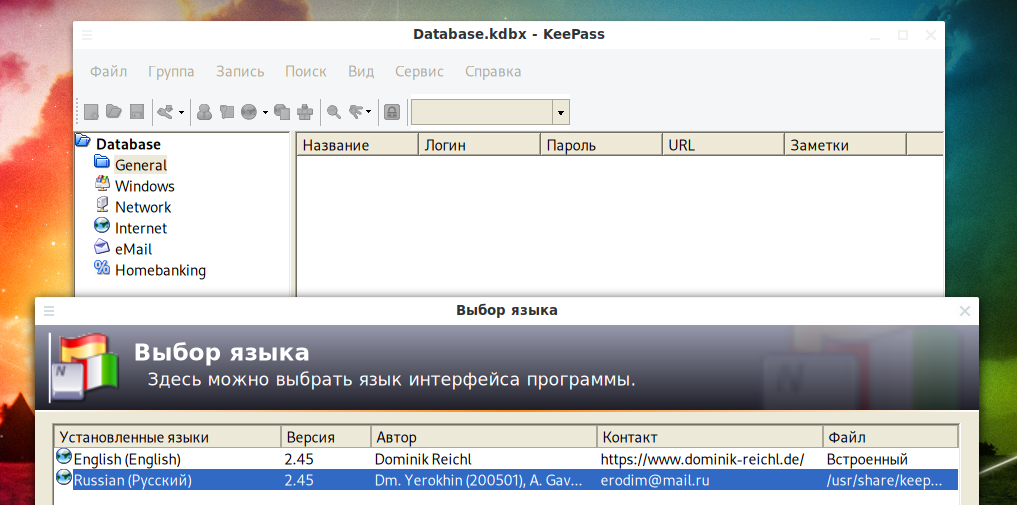Click the Версия column header

(x=326, y=437)
